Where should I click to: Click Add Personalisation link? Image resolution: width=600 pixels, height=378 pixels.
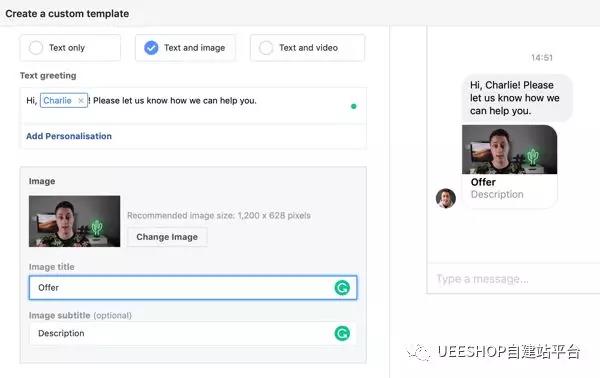point(69,136)
